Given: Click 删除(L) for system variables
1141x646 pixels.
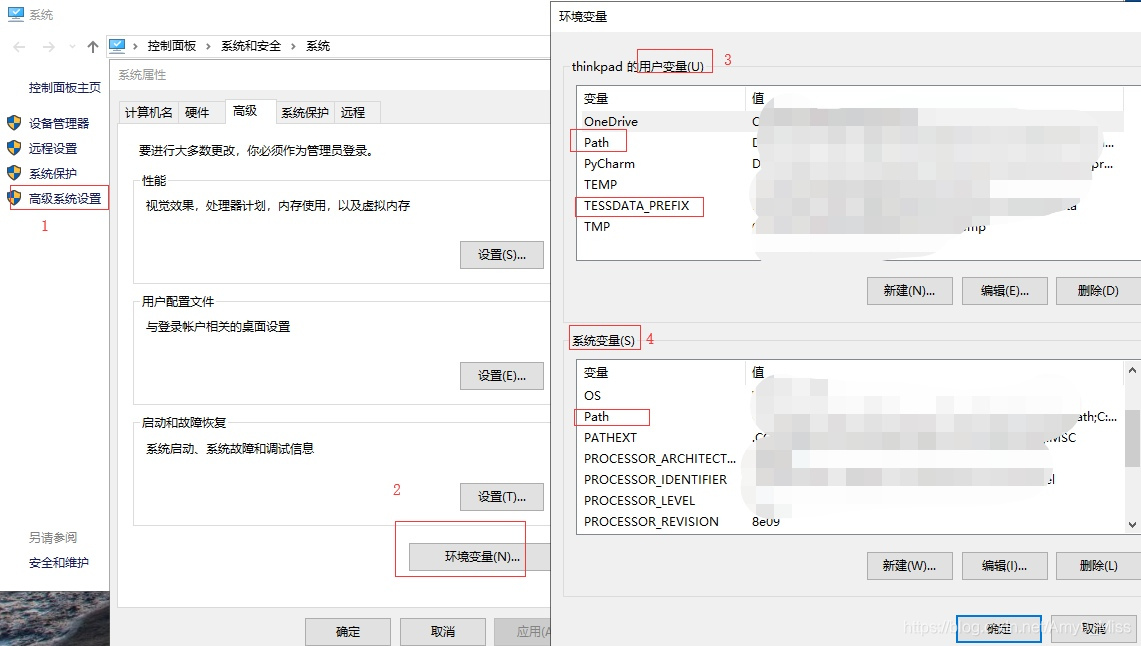Looking at the screenshot, I should coord(1098,565).
